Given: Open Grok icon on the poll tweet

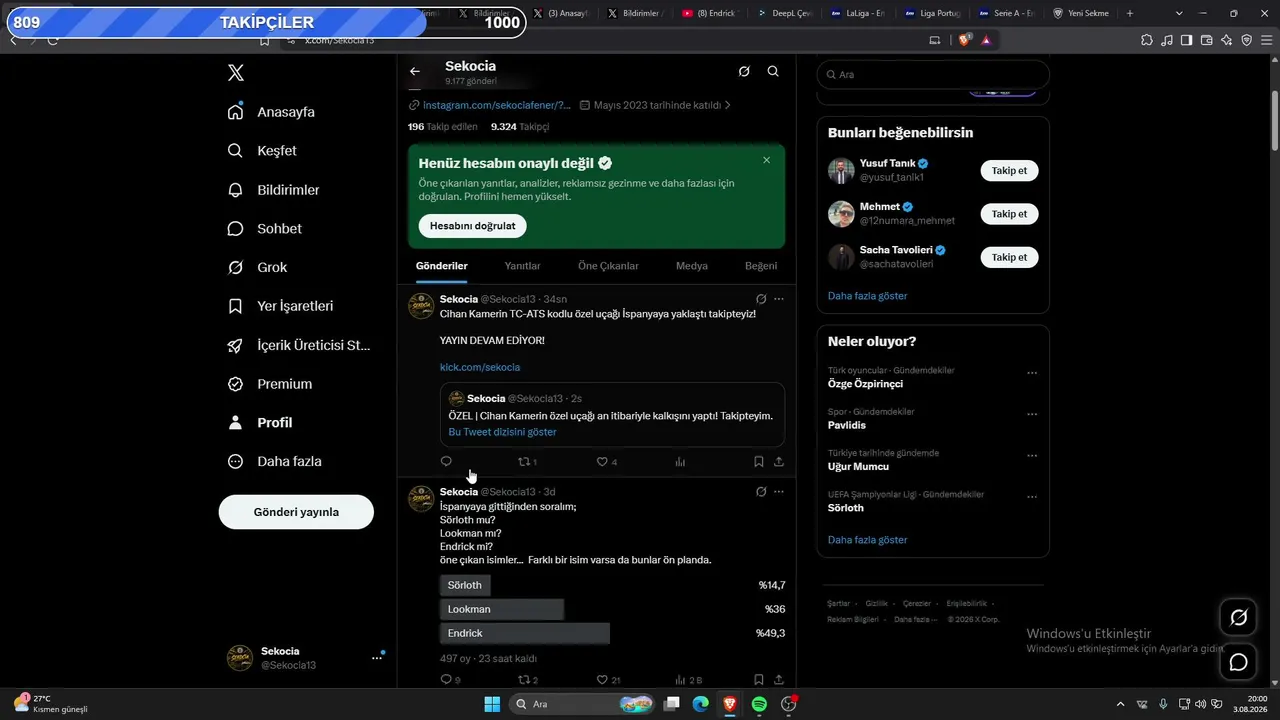Looking at the screenshot, I should pos(761,492).
